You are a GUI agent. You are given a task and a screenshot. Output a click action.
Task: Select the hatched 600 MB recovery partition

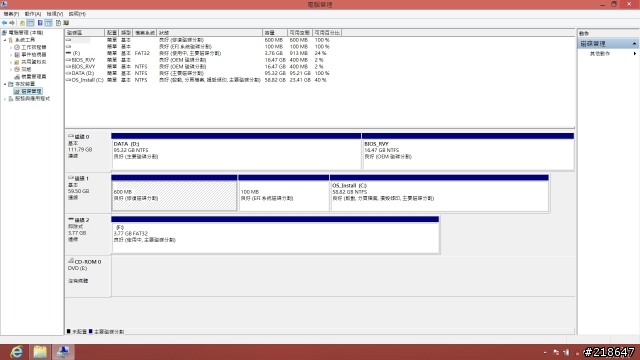174,193
